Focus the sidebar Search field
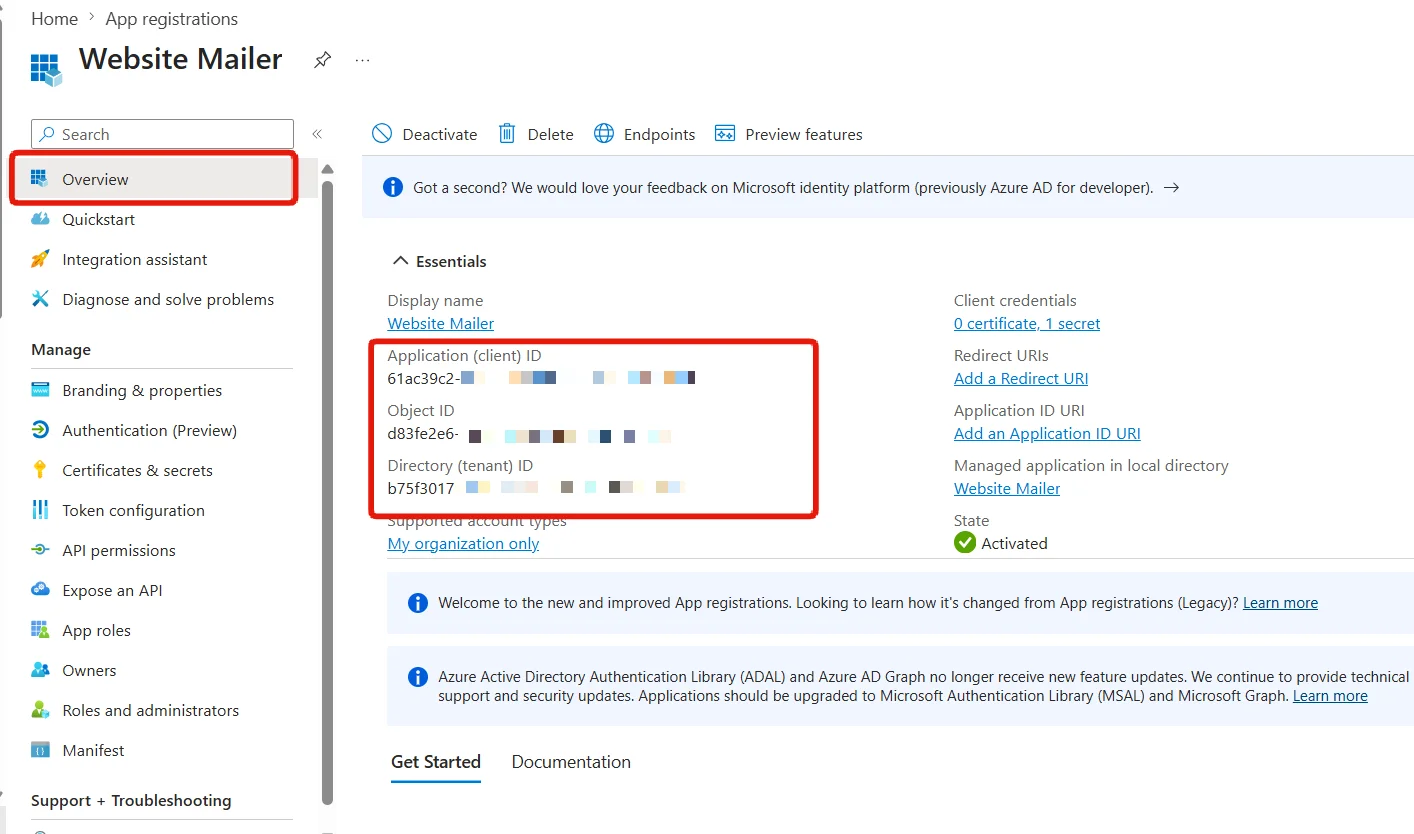This screenshot has width=1414, height=834. coord(163,134)
